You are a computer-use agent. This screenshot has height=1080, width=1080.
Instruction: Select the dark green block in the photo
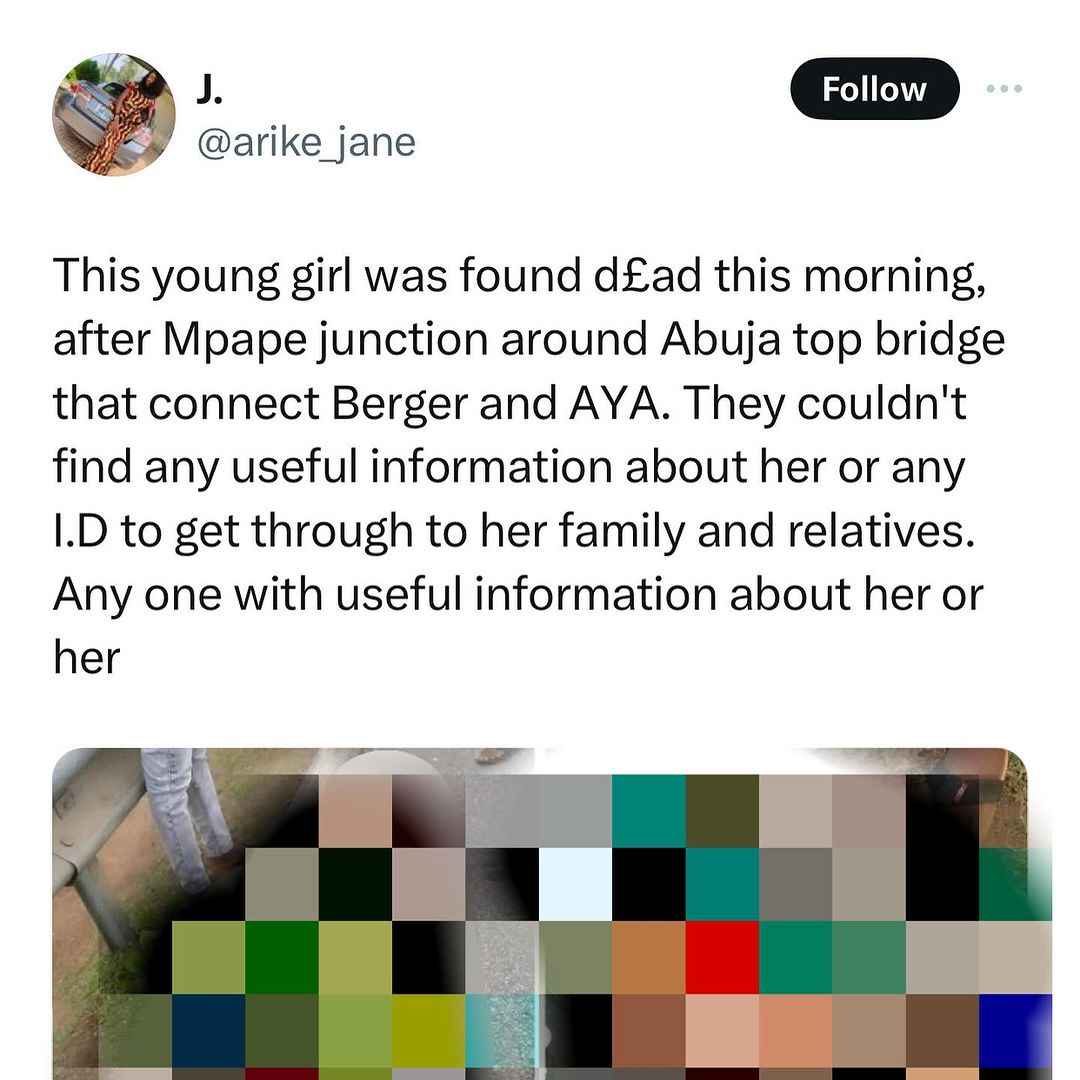[x=282, y=957]
